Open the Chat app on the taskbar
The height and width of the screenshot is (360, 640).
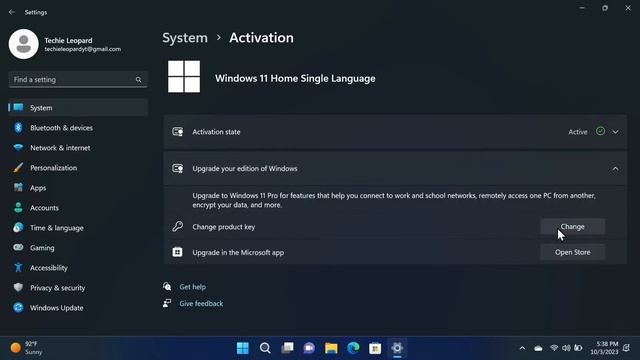point(309,348)
